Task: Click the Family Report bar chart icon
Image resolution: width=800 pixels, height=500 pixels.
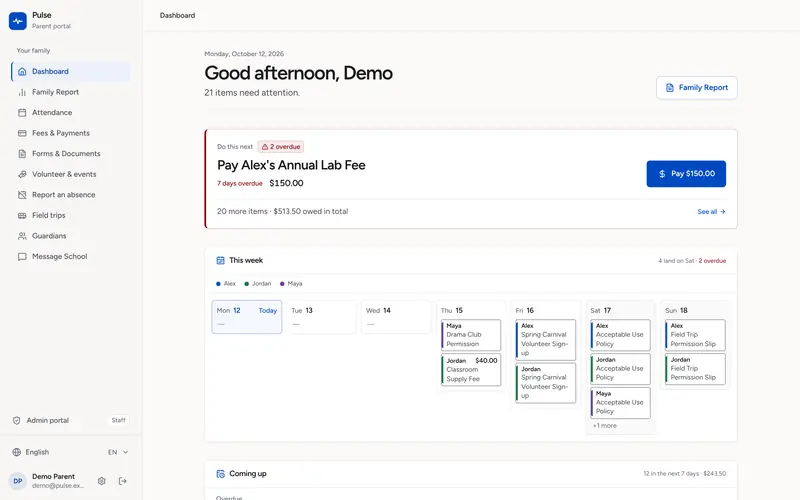Action: pyautogui.click(x=22, y=92)
